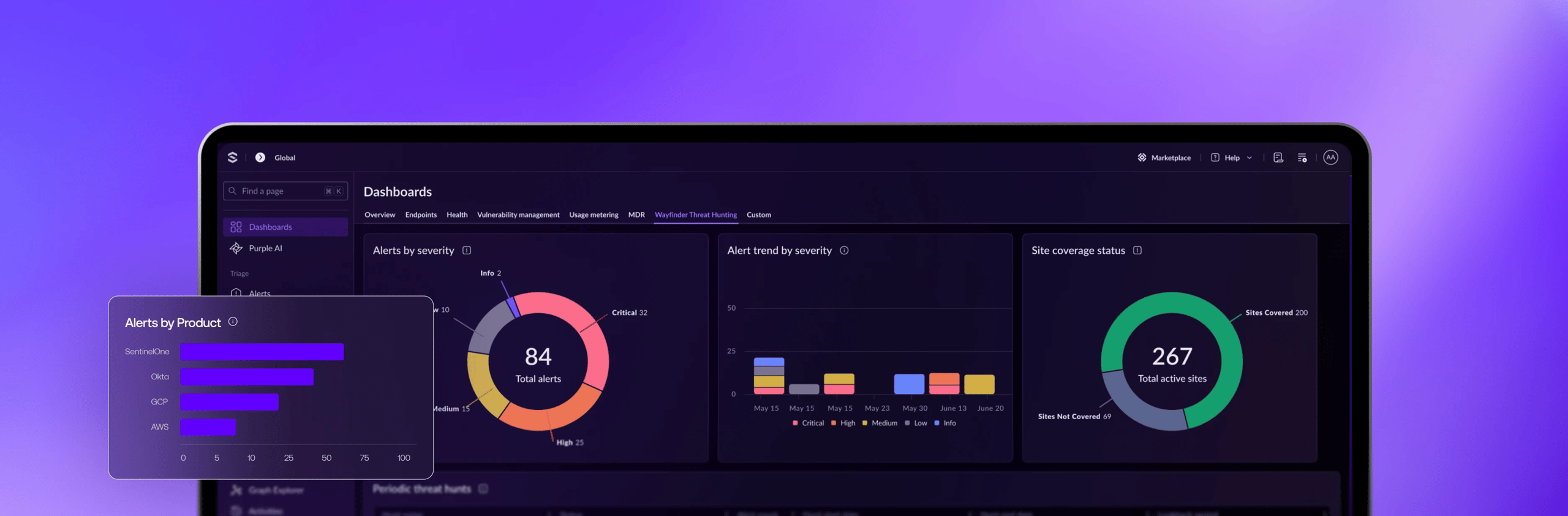Click the Help question mark icon
The width and height of the screenshot is (1568, 516).
pos(1215,157)
